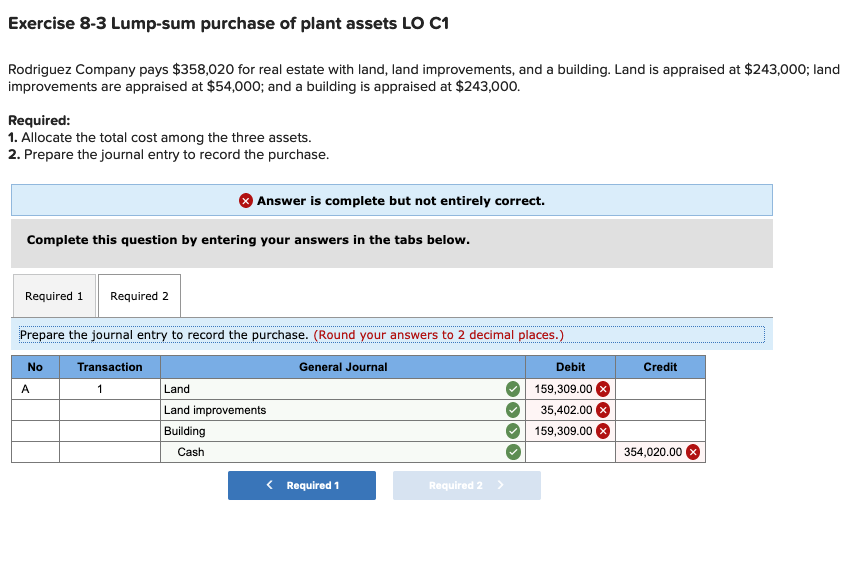Click the grayed Required 2 navigation button

pyautogui.click(x=466, y=485)
